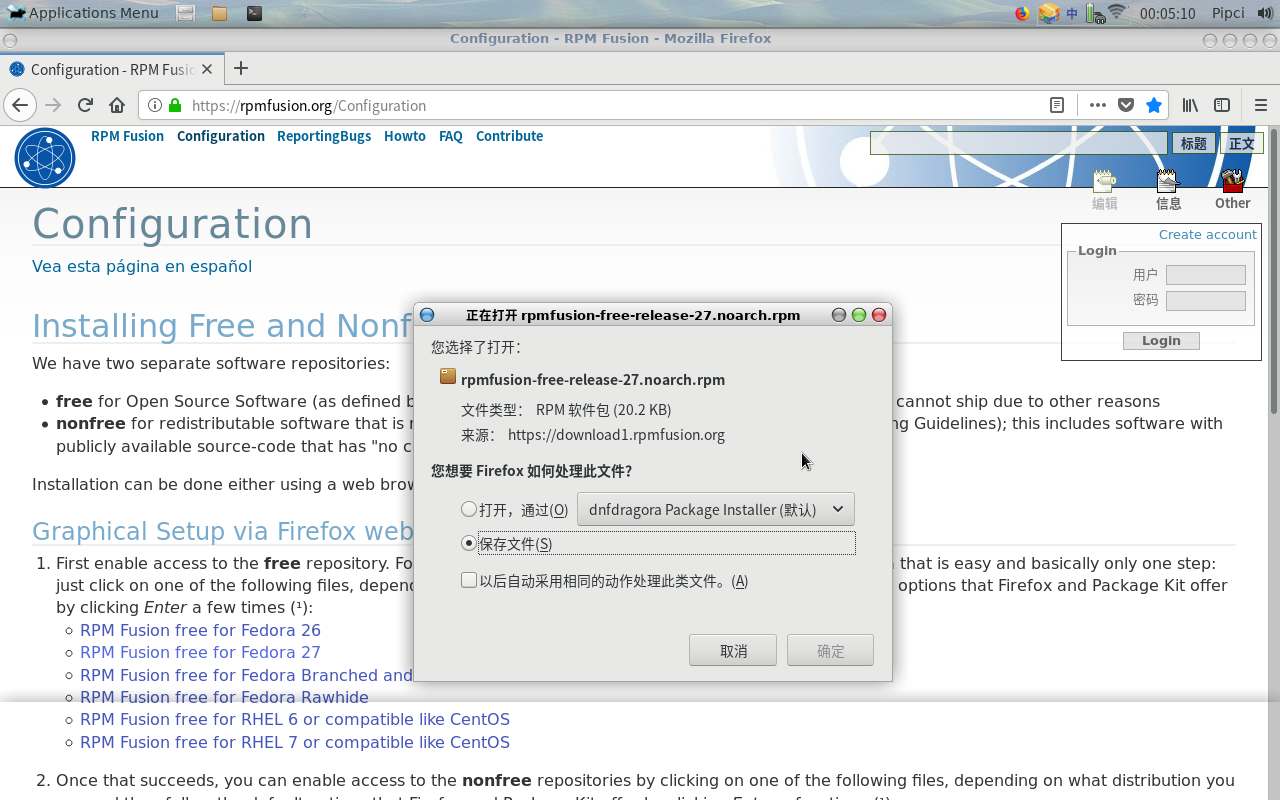Open the Wi-Fi network indicator
This screenshot has width=1280, height=800.
(x=1117, y=13)
